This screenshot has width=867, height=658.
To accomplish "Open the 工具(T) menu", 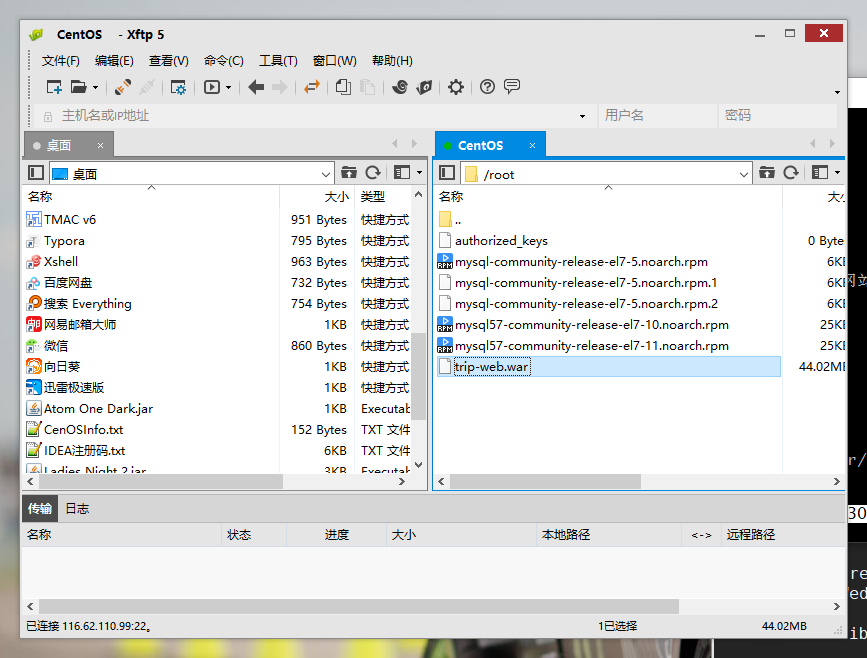I will tap(278, 61).
